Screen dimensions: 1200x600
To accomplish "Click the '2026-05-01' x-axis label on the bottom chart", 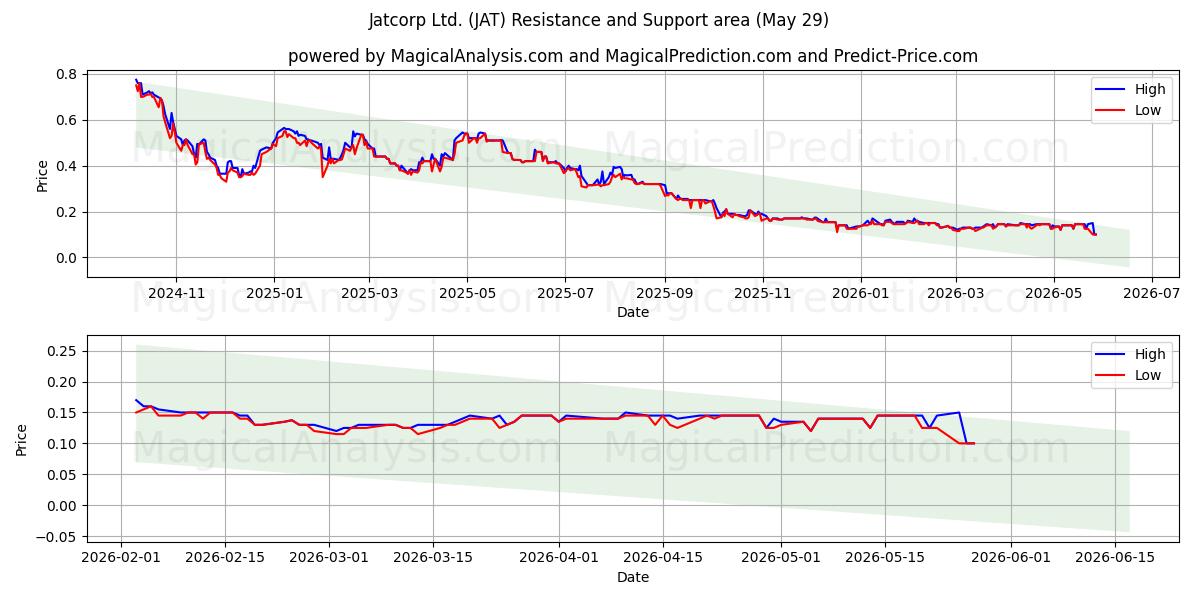I will tap(781, 559).
